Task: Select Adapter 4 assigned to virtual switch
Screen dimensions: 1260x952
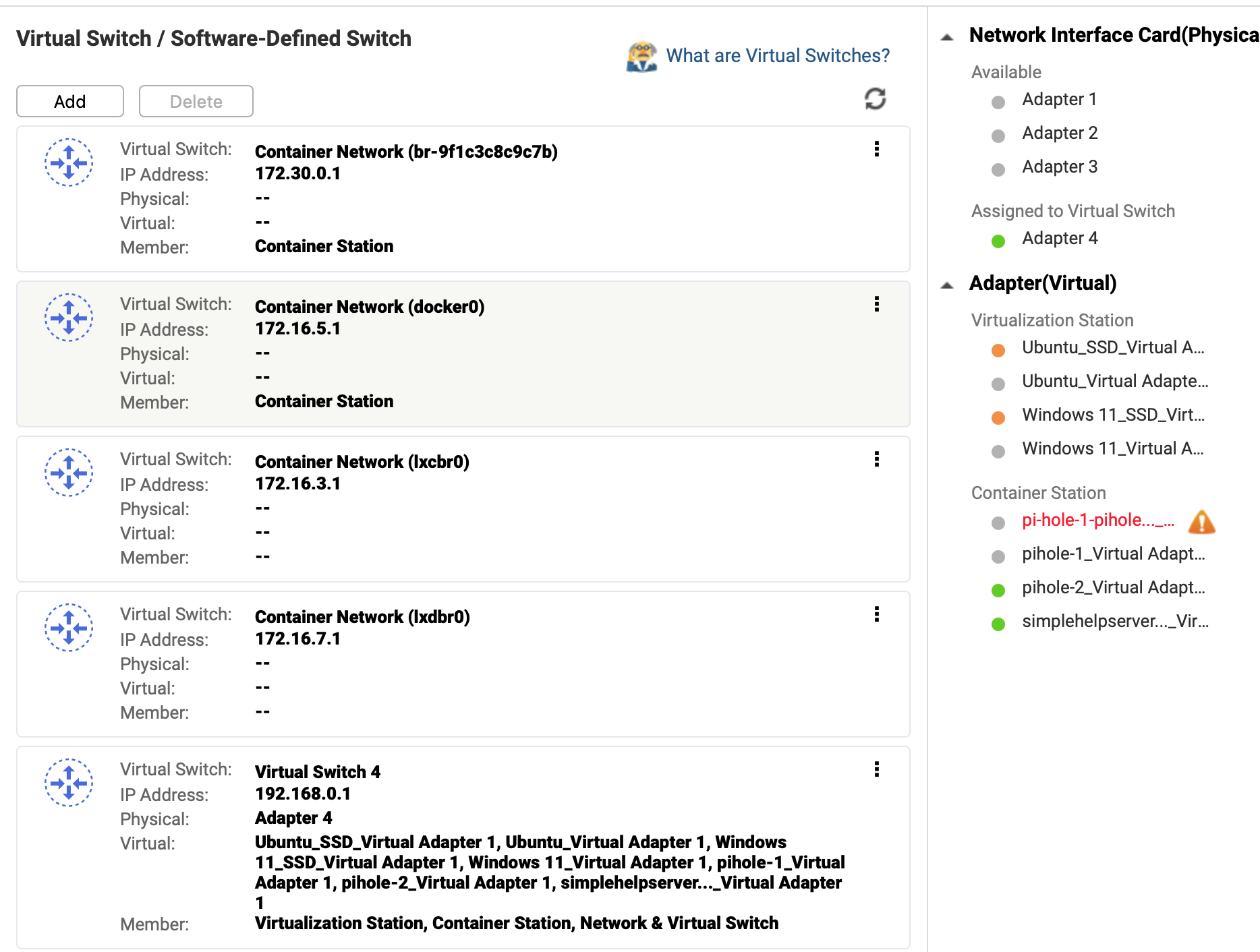Action: pos(1059,239)
